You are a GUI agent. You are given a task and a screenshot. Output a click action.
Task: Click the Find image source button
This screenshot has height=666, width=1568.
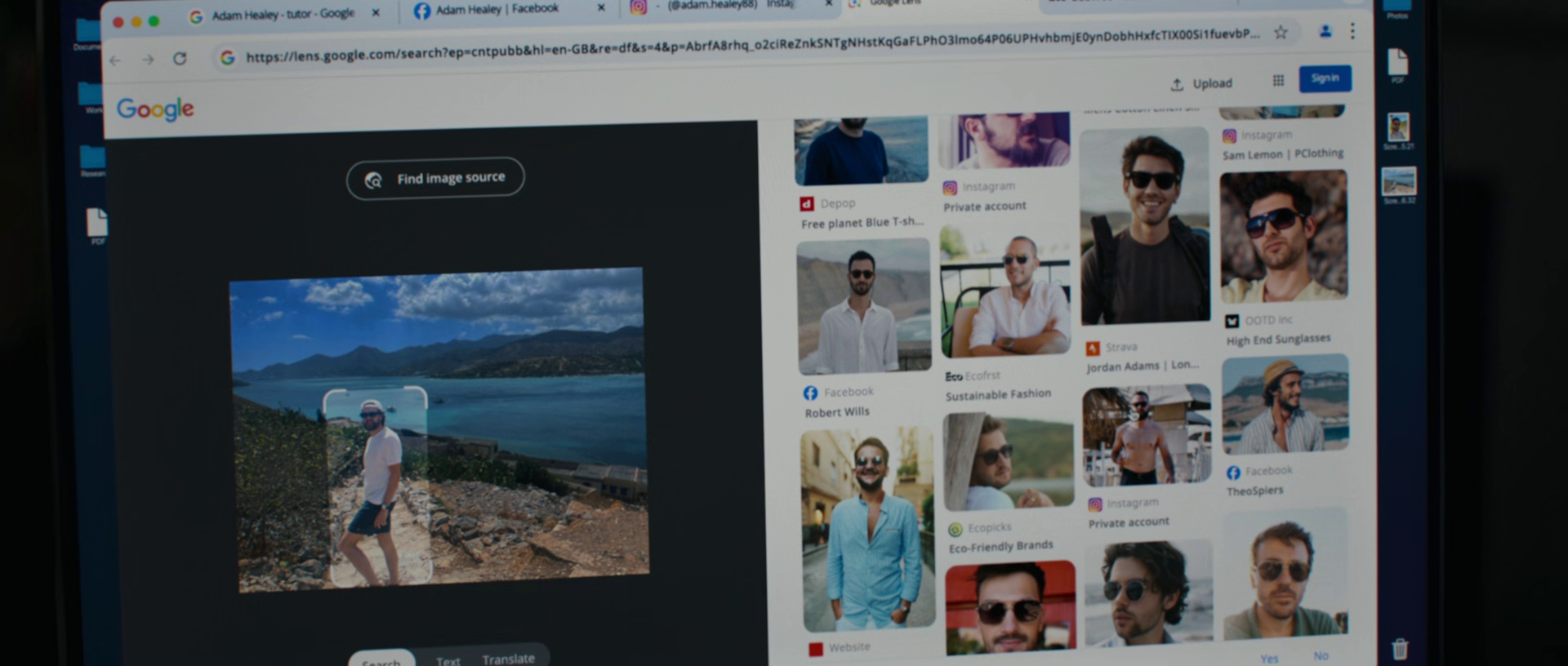click(435, 177)
